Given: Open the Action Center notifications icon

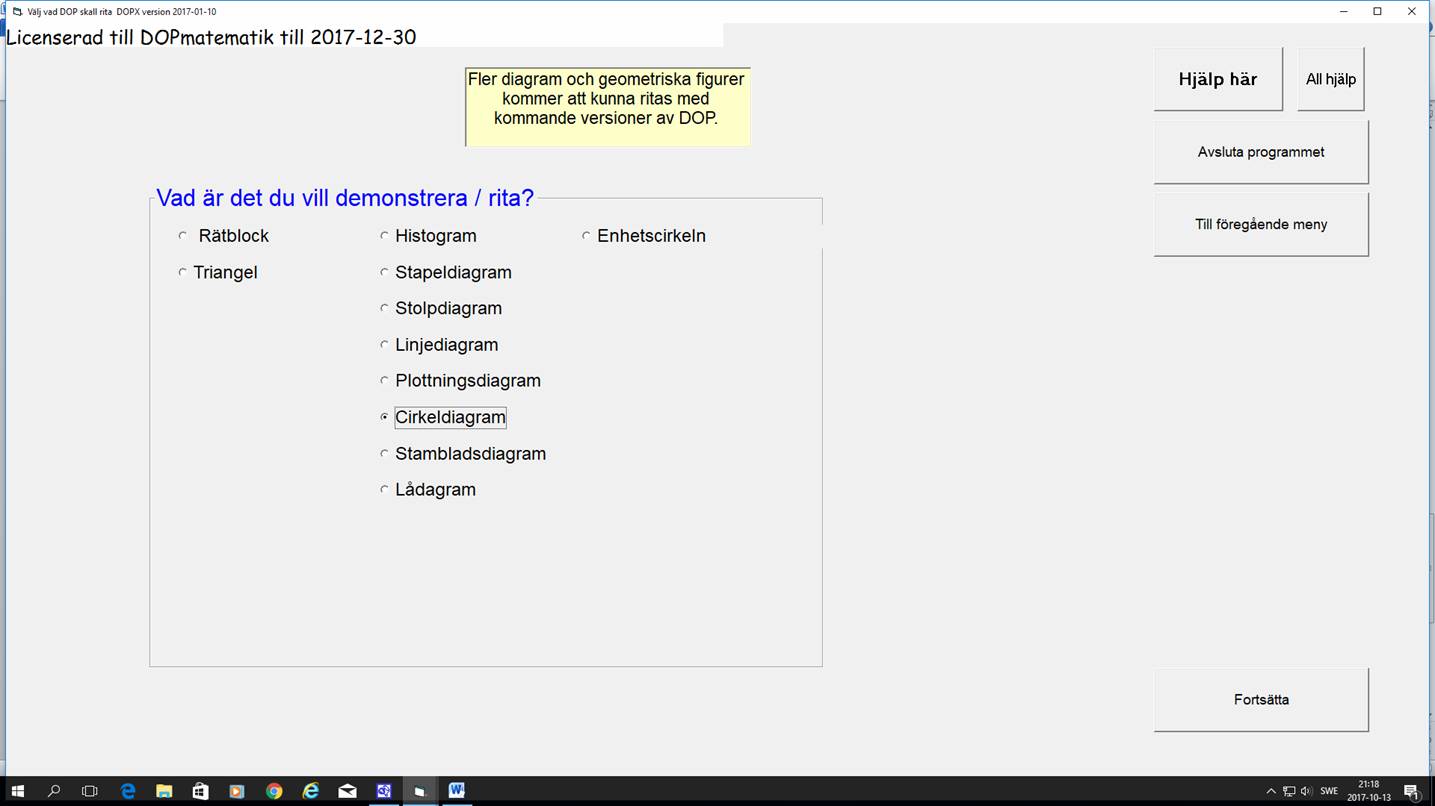Looking at the screenshot, I should tap(1411, 791).
